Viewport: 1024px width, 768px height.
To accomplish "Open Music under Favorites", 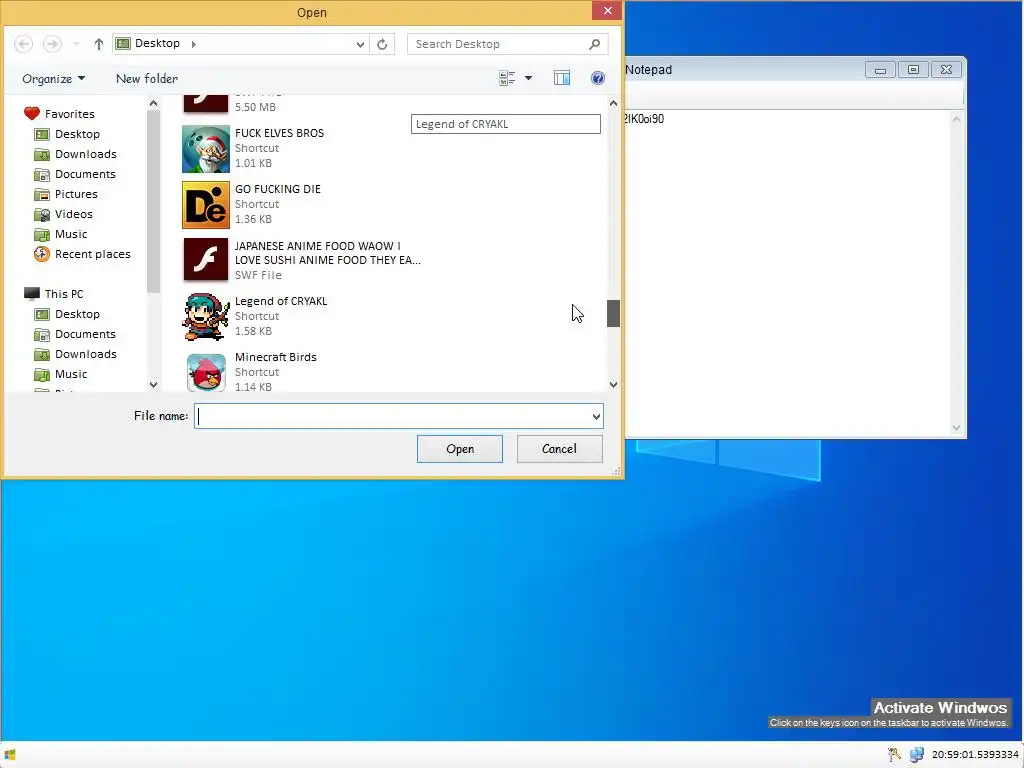I will click(61, 234).
